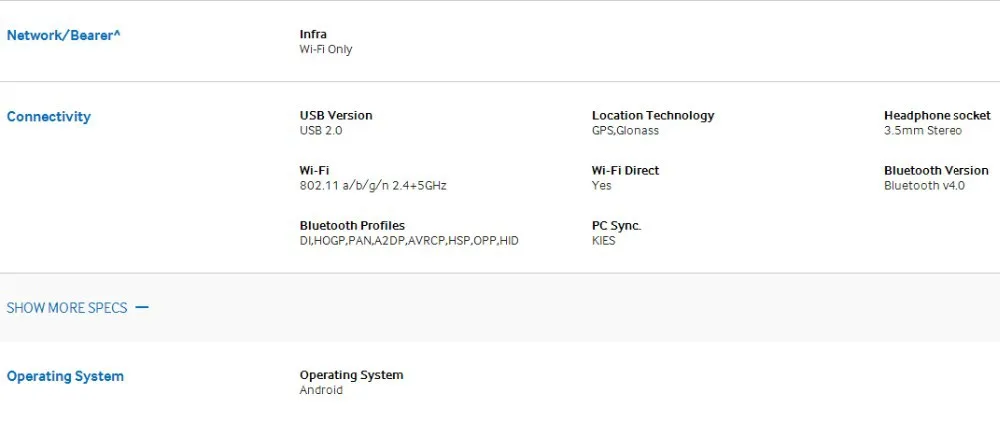The width and height of the screenshot is (1000, 422).
Task: Click the KIES value text
Action: (603, 241)
